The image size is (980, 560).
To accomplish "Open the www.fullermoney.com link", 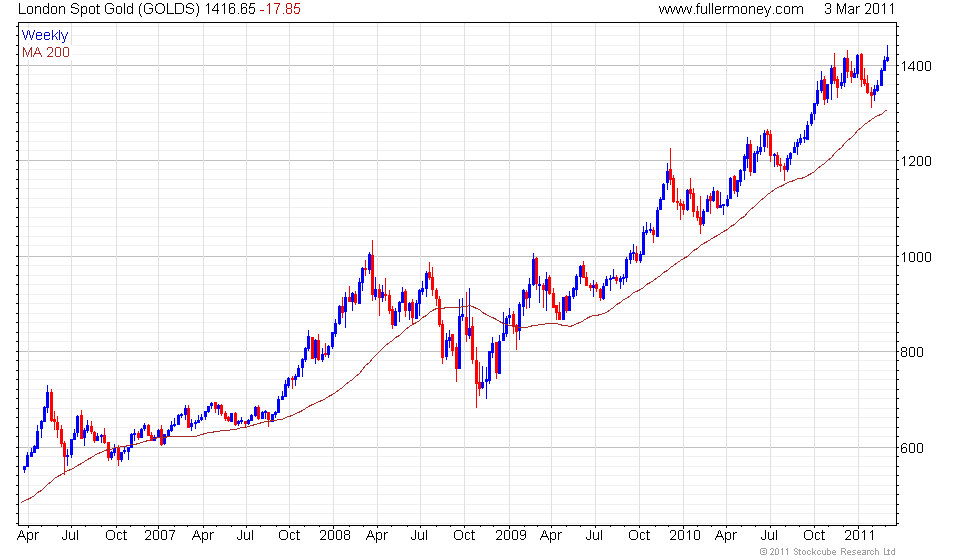I will [731, 9].
